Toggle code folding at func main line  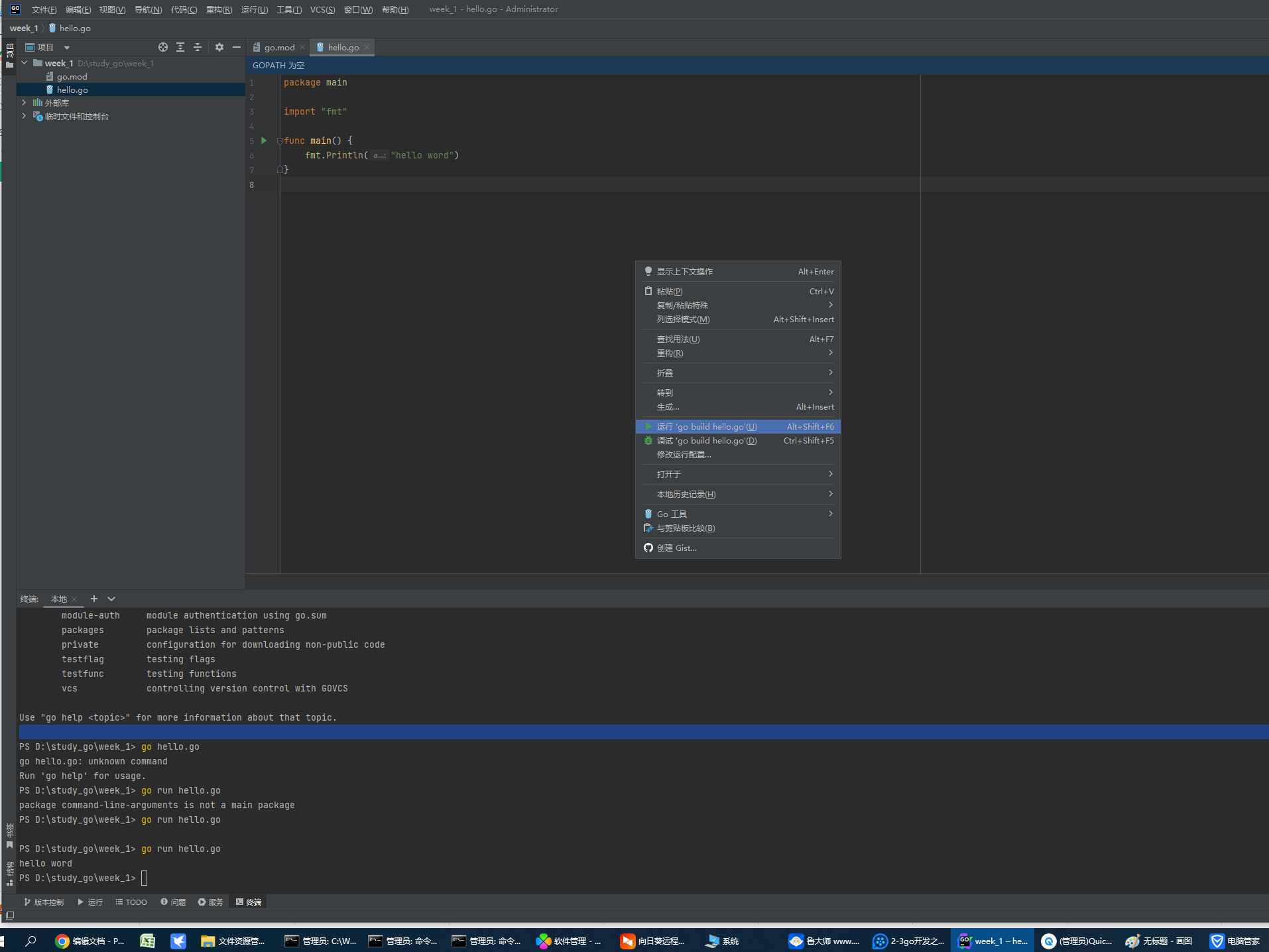pos(280,141)
